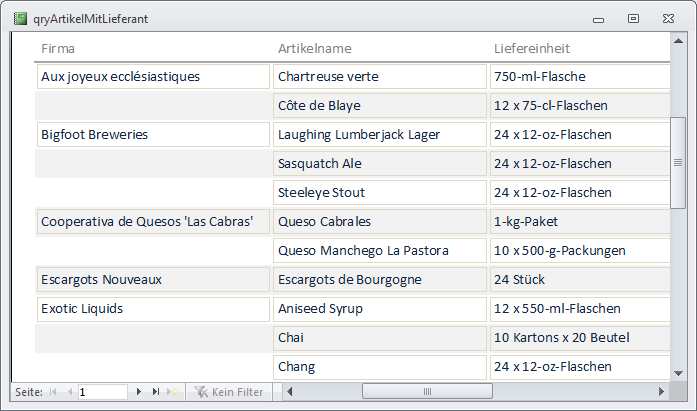The height and width of the screenshot is (411, 697).
Task: Click the page number input field
Action: (101, 392)
